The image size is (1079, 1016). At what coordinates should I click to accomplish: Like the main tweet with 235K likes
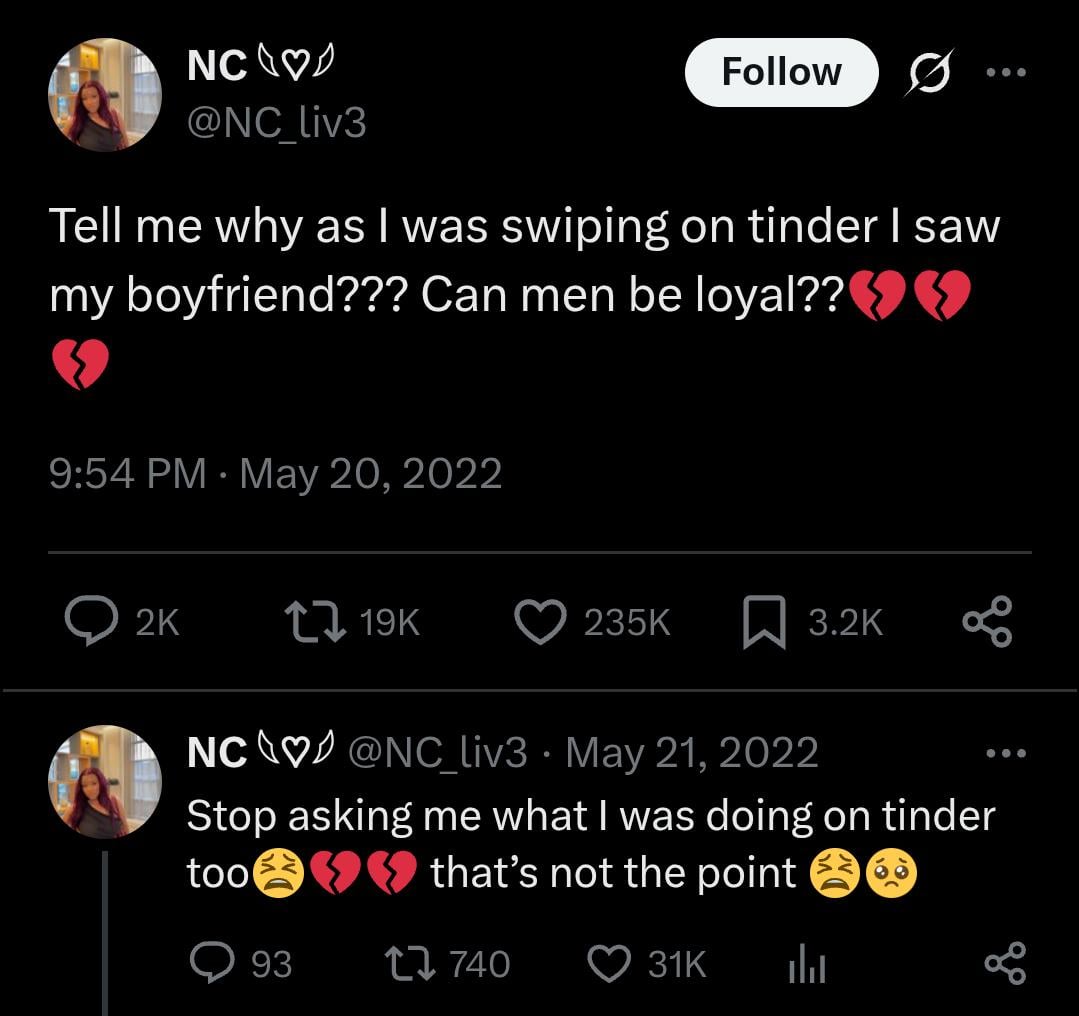[x=541, y=622]
